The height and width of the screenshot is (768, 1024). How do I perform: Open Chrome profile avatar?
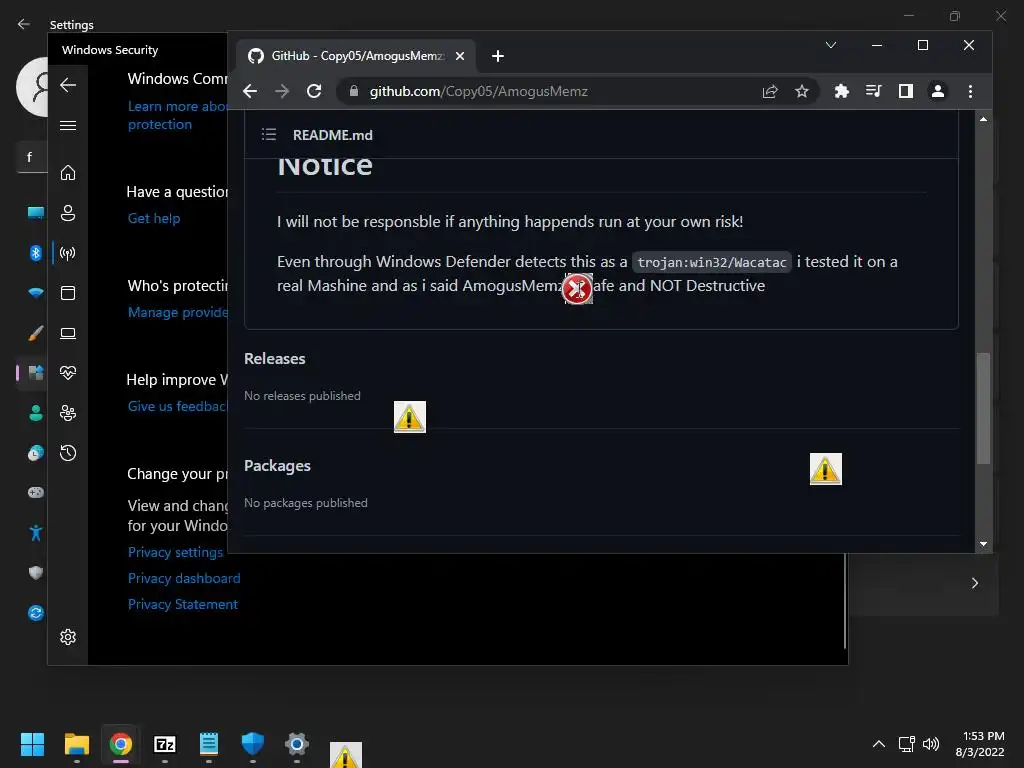[938, 91]
